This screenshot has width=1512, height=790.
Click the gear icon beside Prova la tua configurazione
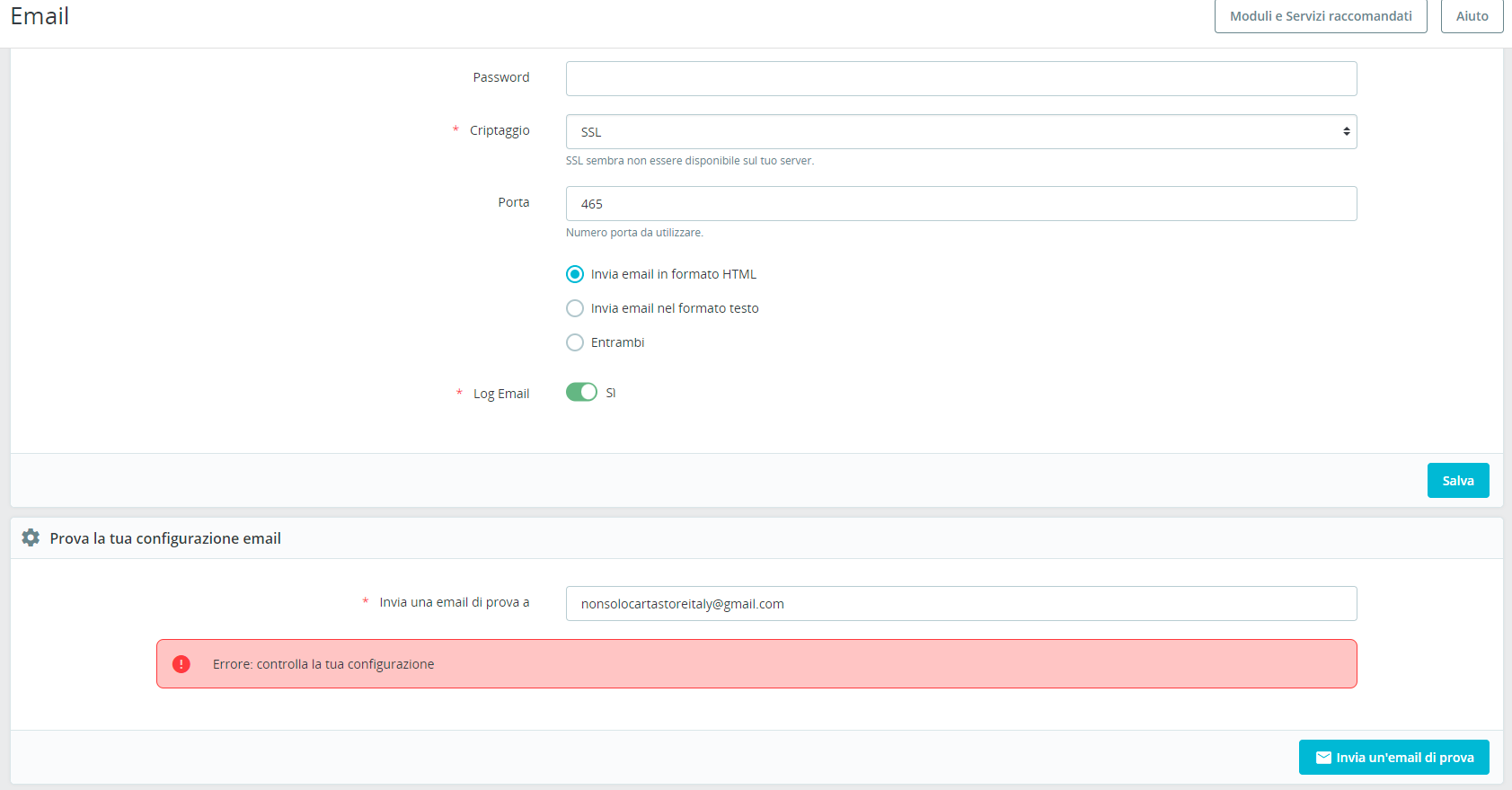click(x=31, y=537)
